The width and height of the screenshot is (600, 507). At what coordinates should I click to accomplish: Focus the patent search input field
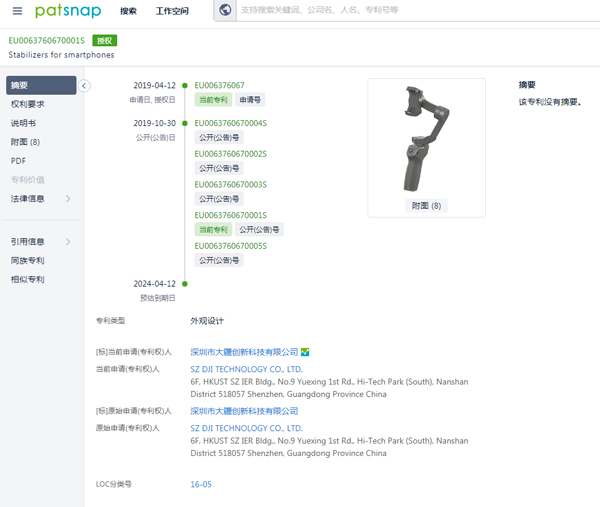click(418, 10)
